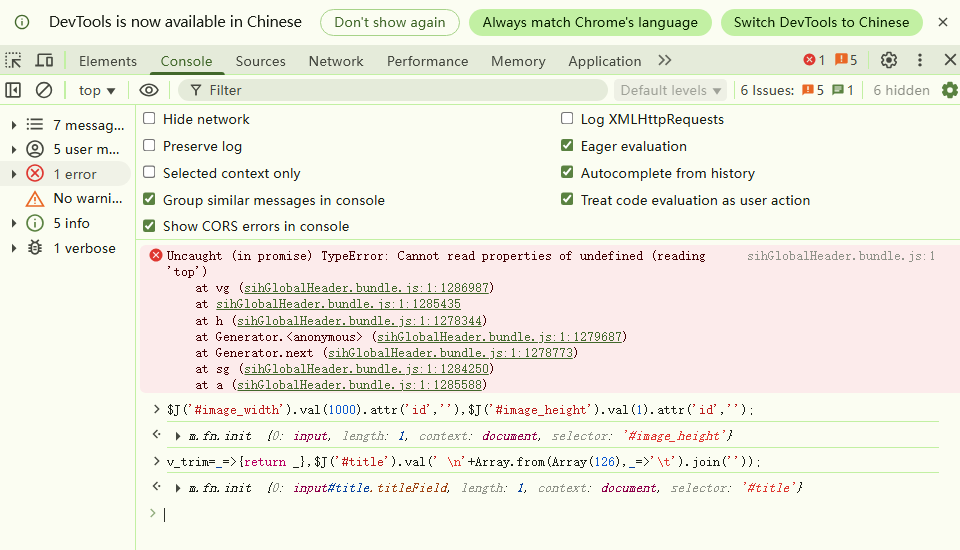Click the Don't show again button
This screenshot has height=550, width=960.
[x=390, y=22]
